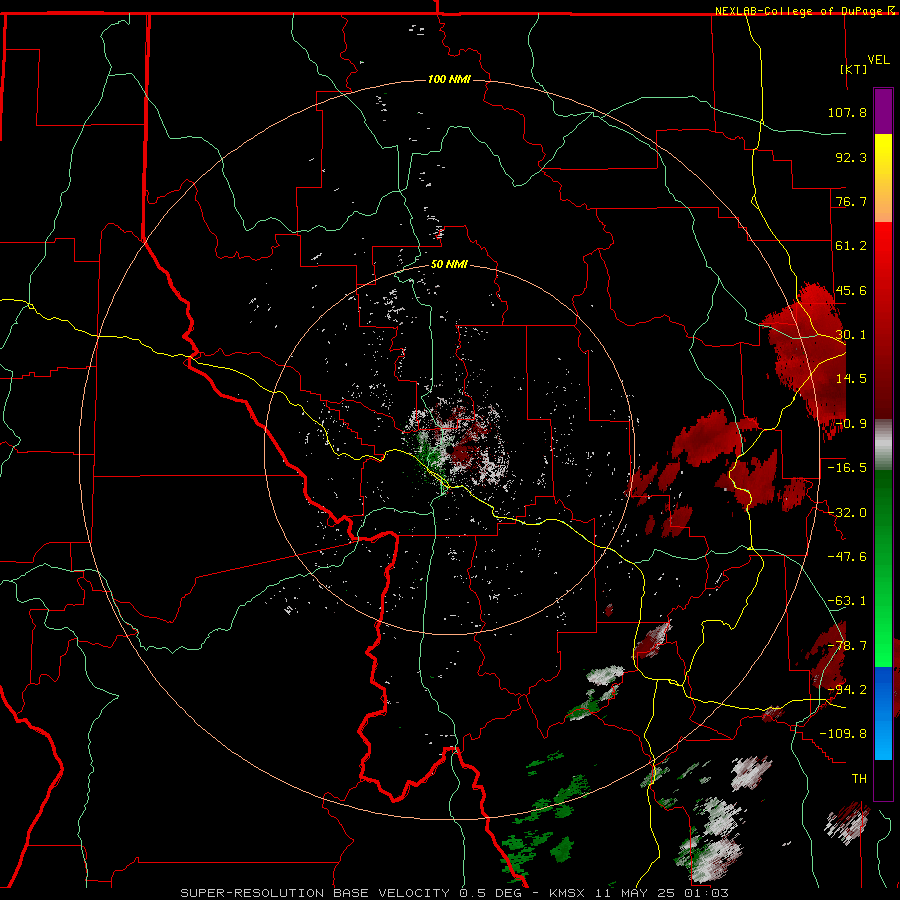Click the 76.7 velocity scale value
The image size is (900, 900).
[851, 201]
